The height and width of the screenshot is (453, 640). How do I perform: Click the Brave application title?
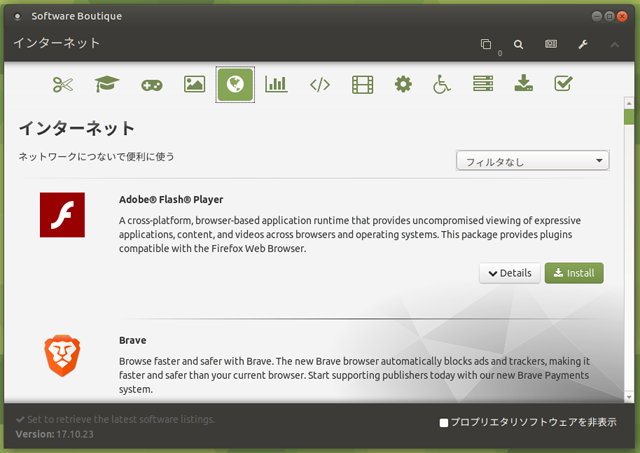click(133, 340)
